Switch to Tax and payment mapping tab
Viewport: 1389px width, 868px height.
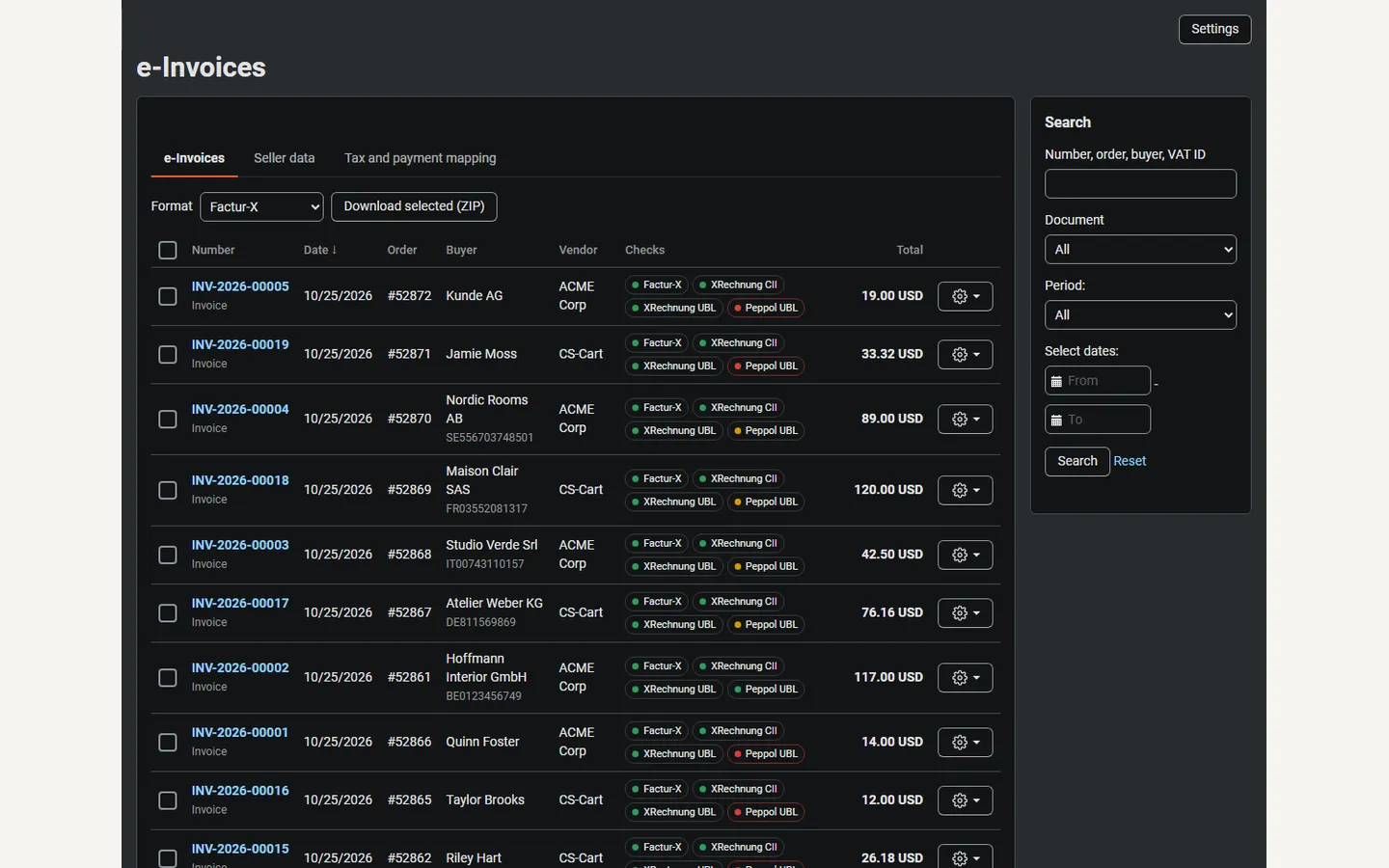pyautogui.click(x=420, y=158)
